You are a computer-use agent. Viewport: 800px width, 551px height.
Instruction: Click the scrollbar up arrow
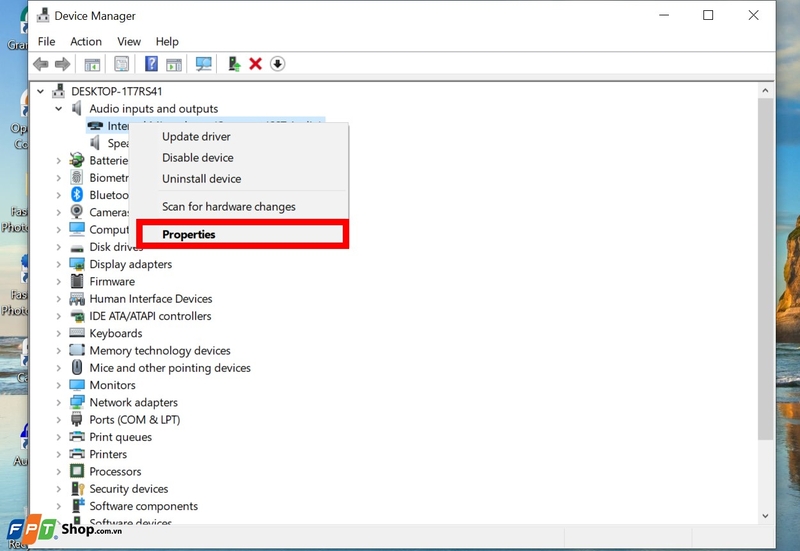pos(765,90)
